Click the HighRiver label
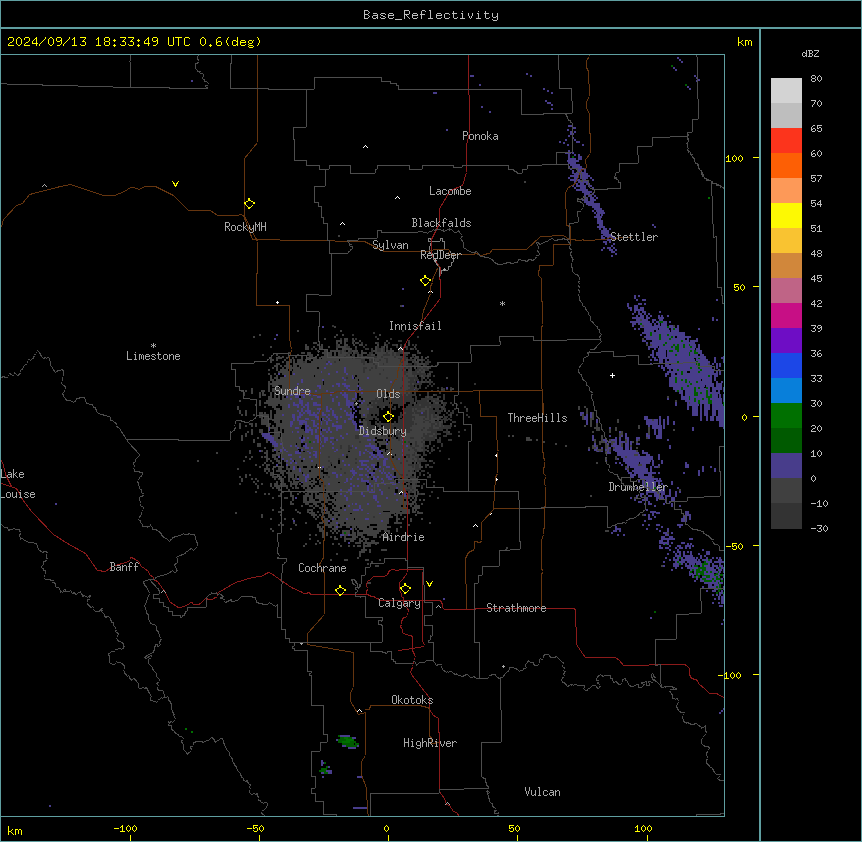862x842 pixels. [430, 743]
